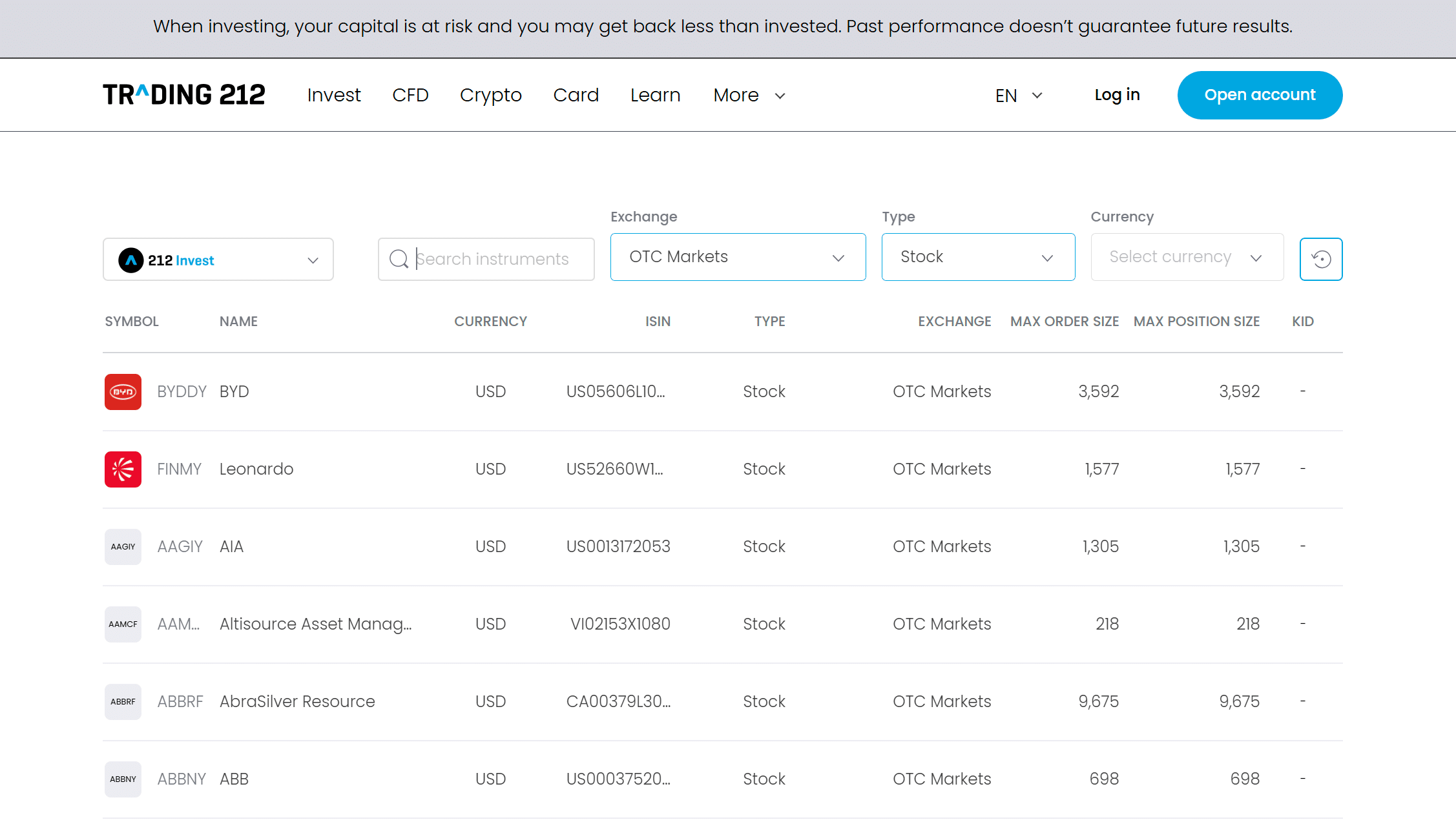Expand the EN language selector
Viewport: 1456px width, 833px height.
[1018, 96]
